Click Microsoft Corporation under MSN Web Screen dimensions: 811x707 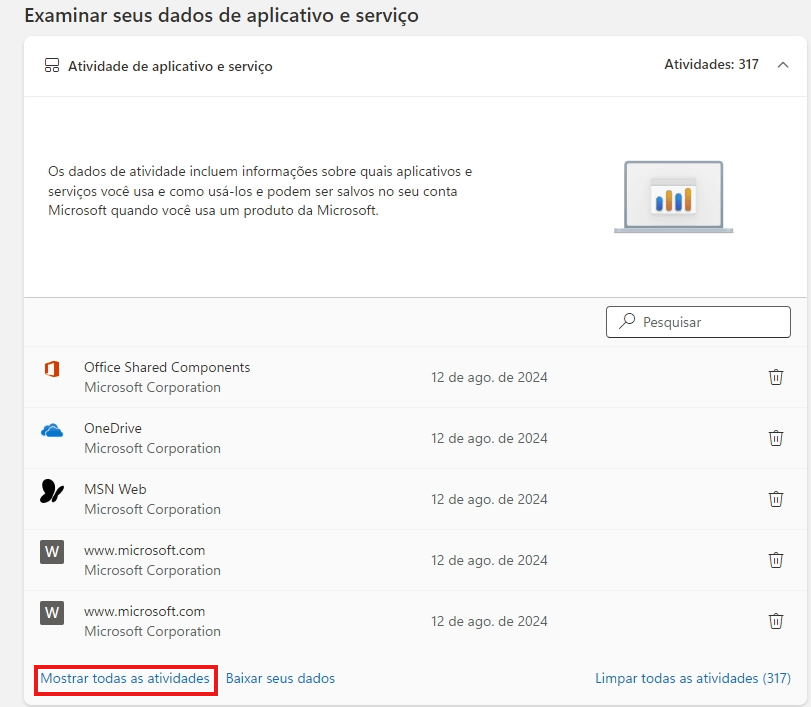153,509
